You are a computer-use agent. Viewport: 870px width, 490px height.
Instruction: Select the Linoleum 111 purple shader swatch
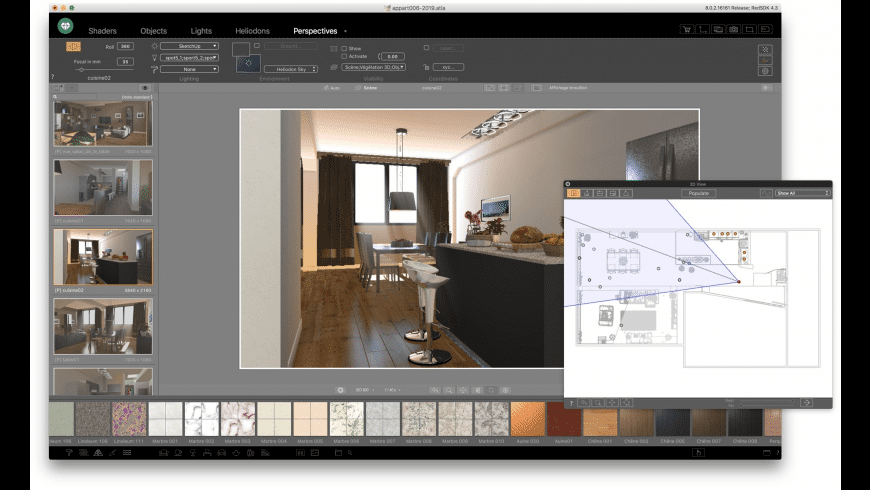tap(129, 419)
